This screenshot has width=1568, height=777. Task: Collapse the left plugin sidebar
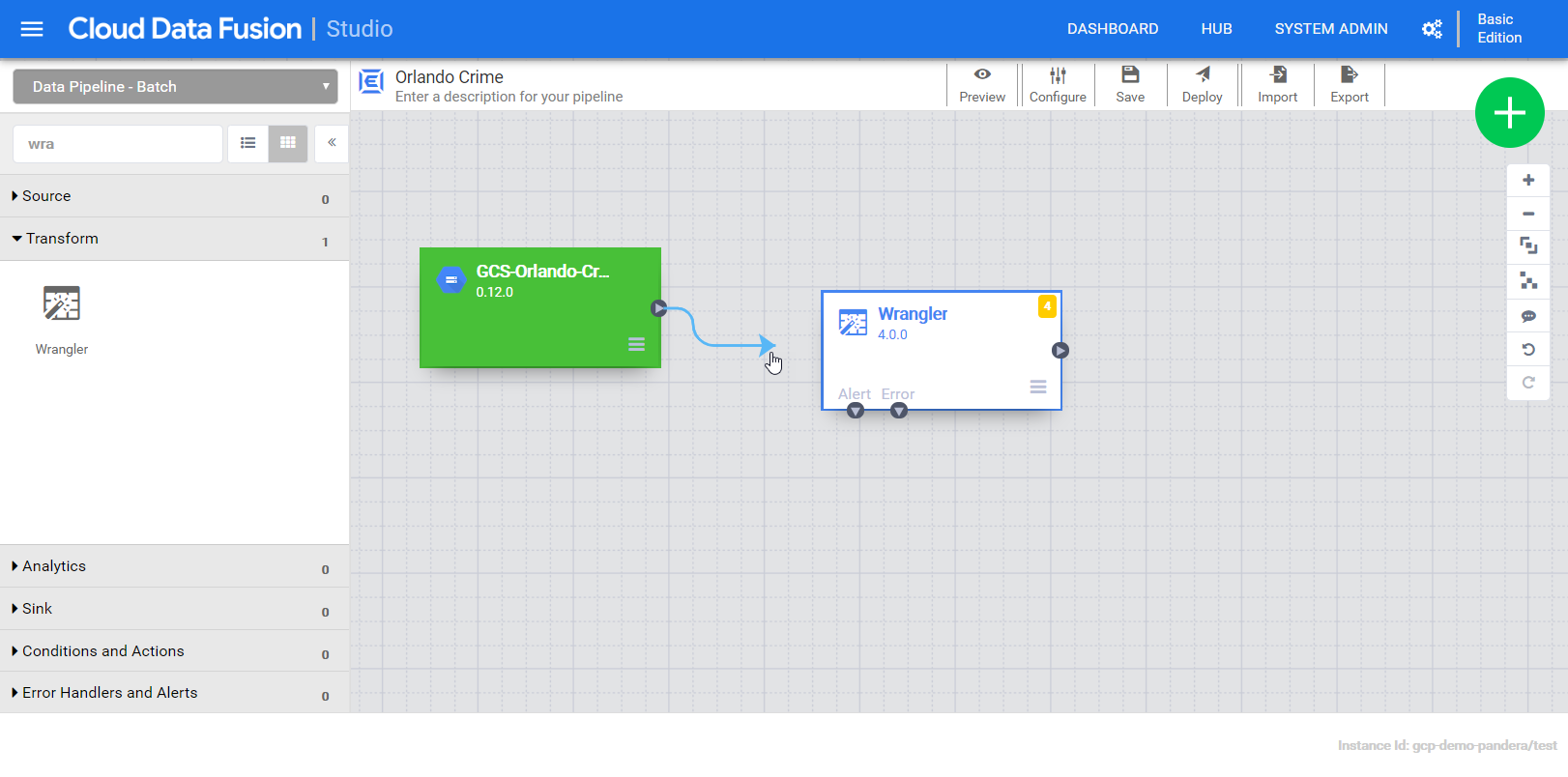click(x=332, y=143)
